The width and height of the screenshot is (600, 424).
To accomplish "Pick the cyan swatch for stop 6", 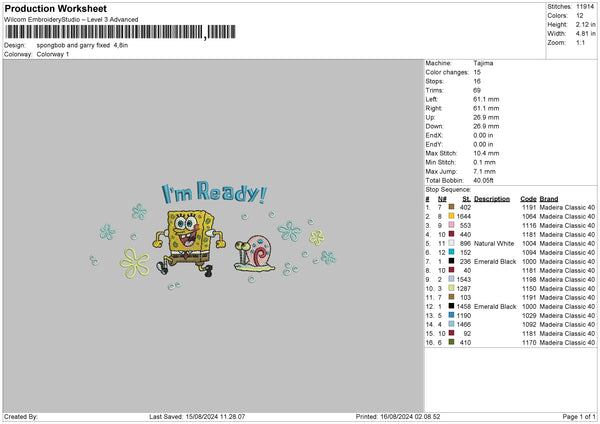I will tap(451, 252).
